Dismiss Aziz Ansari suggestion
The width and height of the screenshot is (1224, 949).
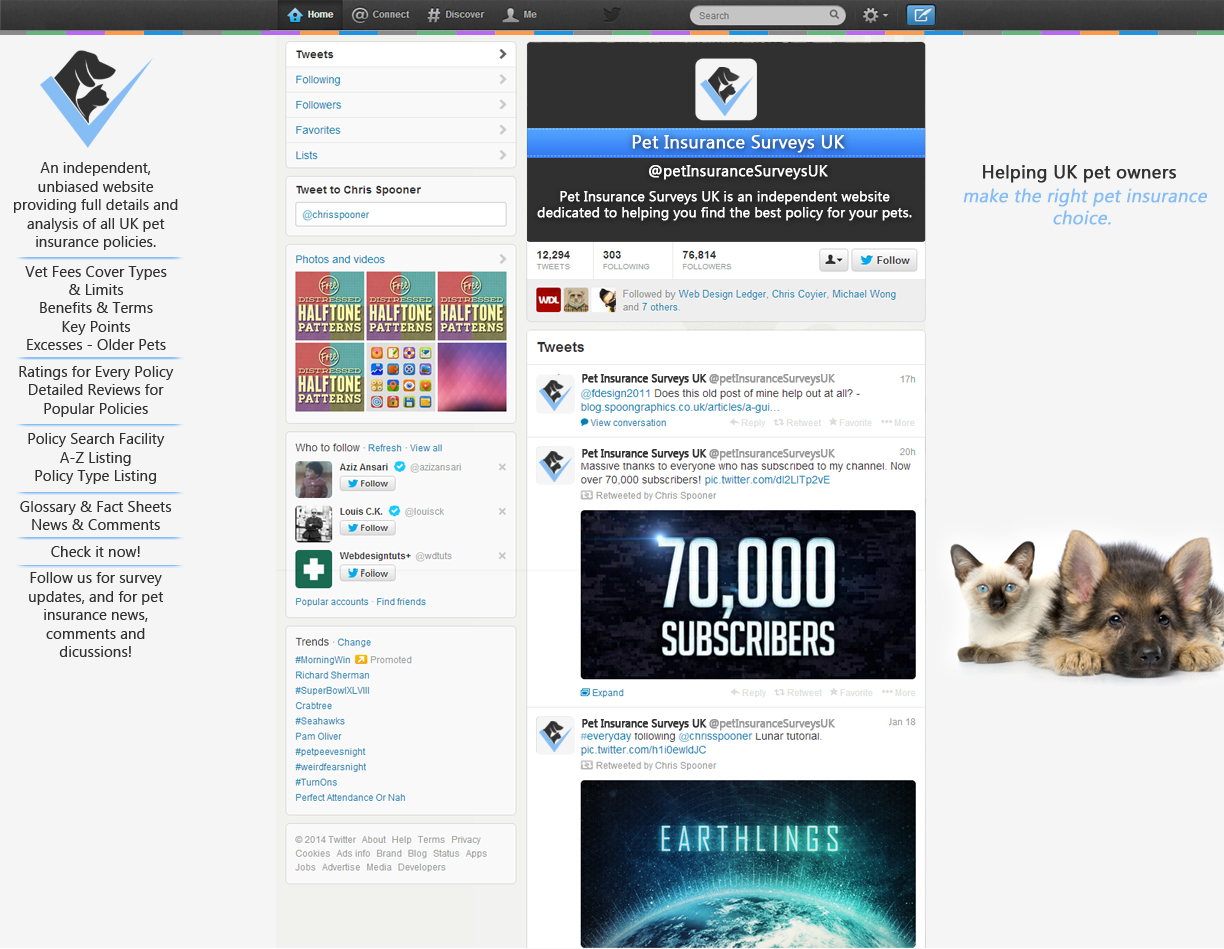tap(502, 467)
